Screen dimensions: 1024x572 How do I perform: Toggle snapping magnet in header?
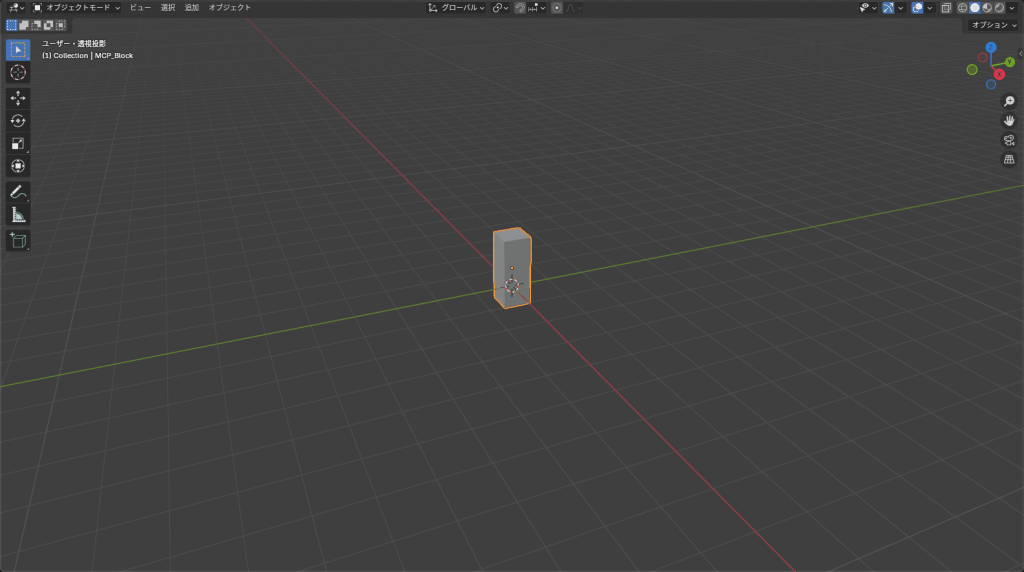[x=520, y=8]
